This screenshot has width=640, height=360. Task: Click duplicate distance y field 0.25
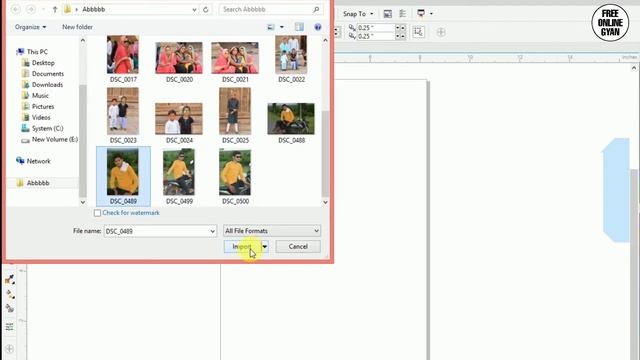click(376, 36)
